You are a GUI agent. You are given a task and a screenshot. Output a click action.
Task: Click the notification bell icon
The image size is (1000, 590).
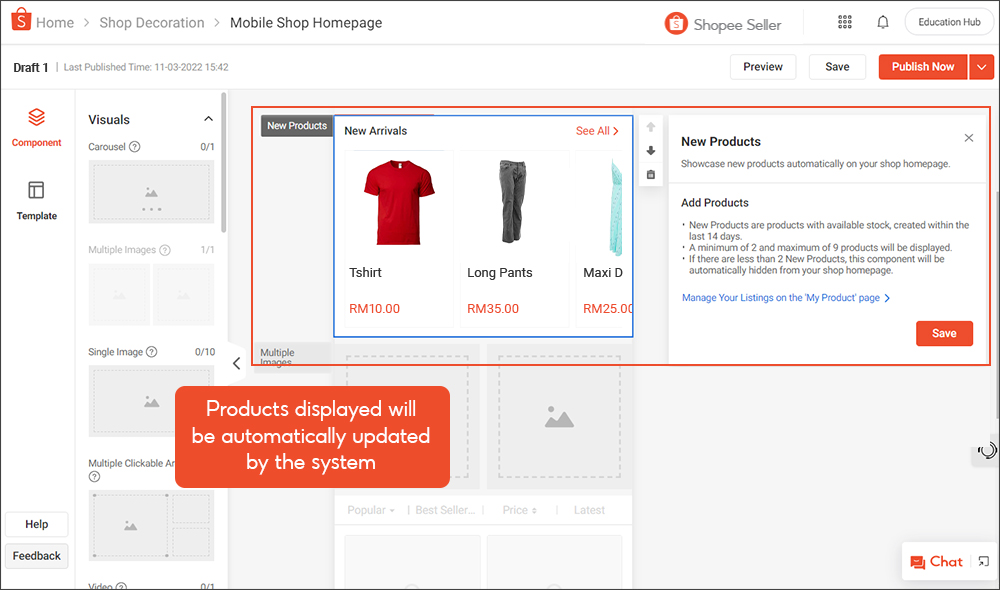click(x=882, y=21)
